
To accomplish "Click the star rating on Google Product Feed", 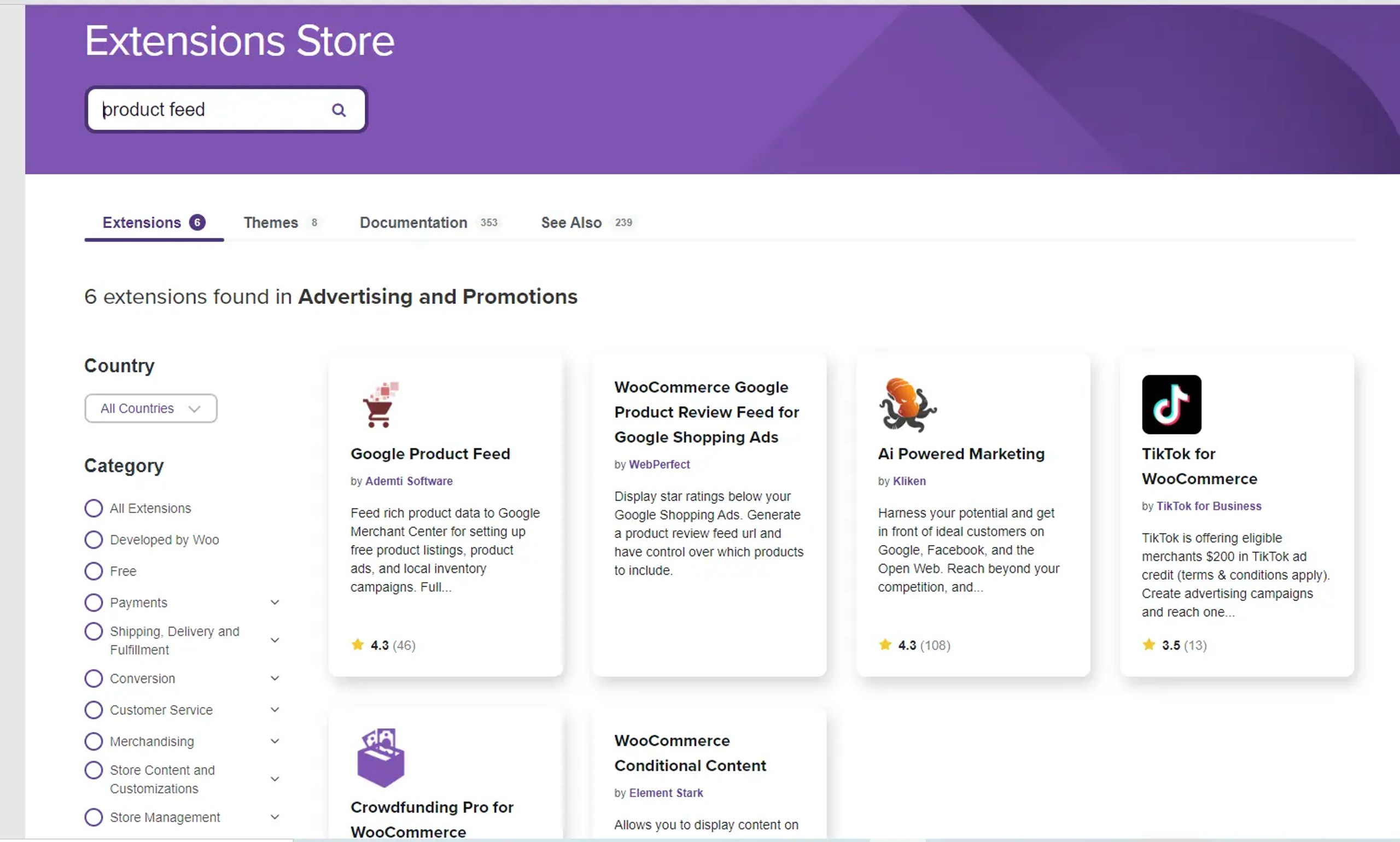I will click(358, 645).
